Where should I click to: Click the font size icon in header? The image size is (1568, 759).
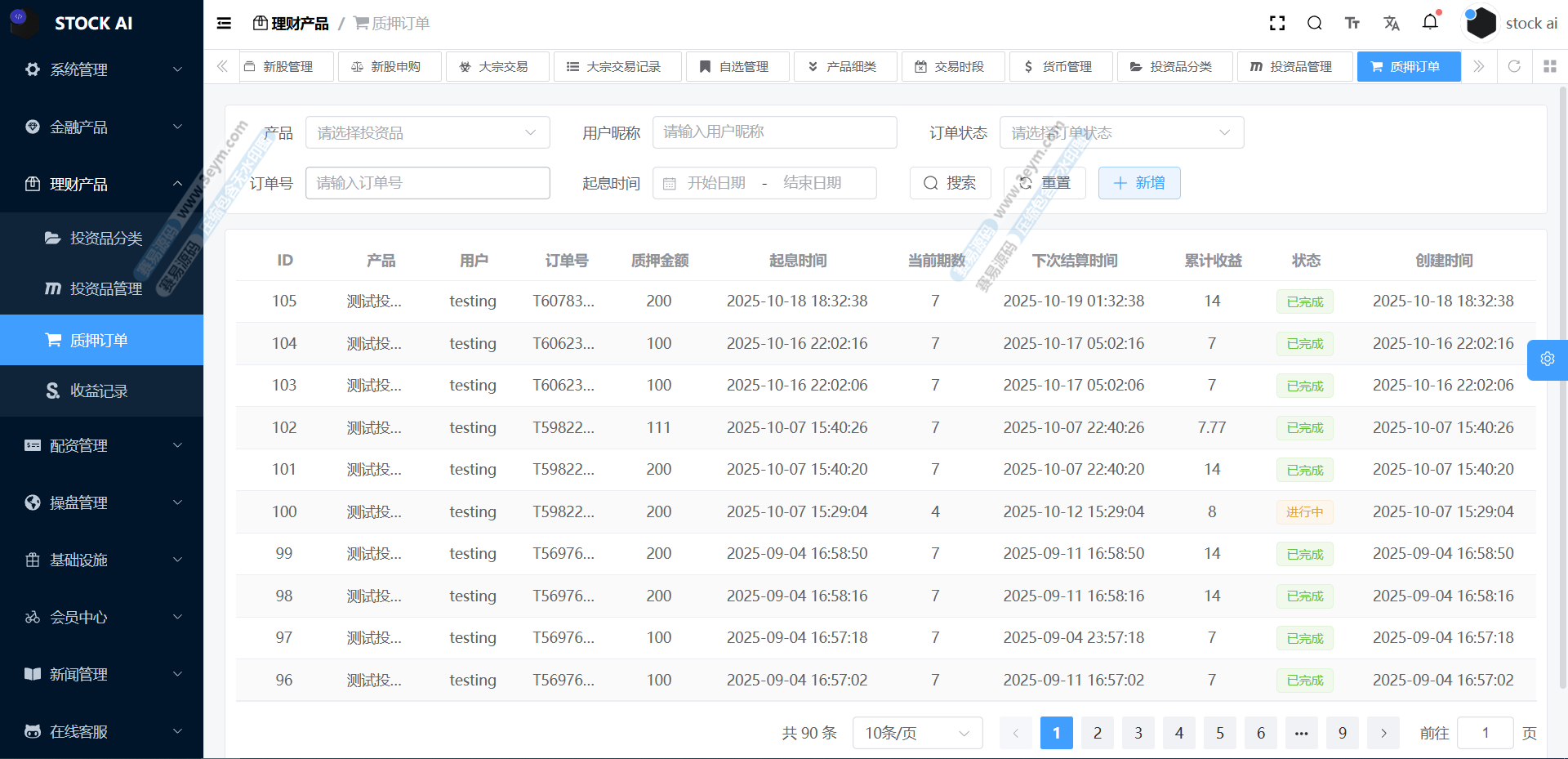tap(1352, 24)
